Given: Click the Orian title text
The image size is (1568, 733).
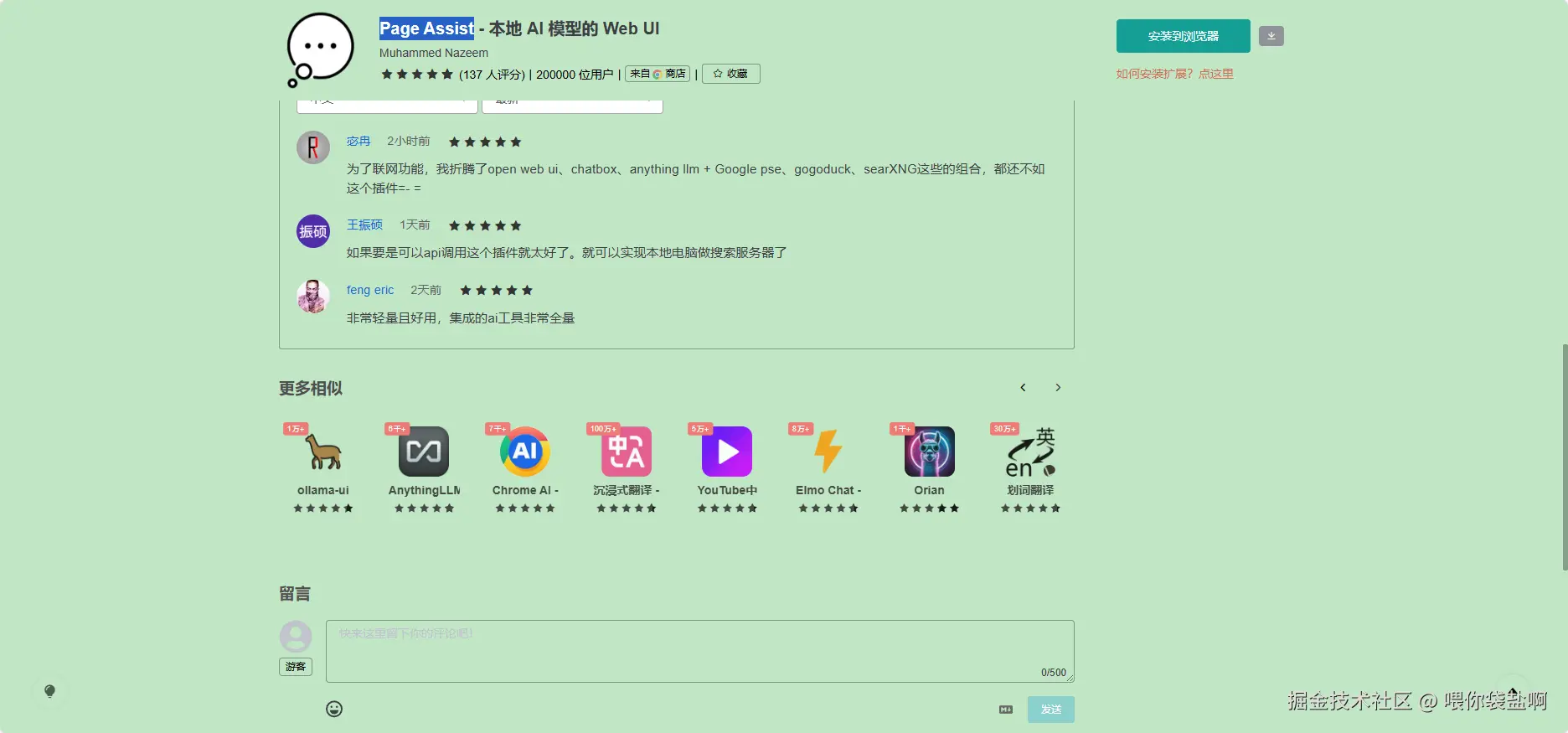Looking at the screenshot, I should pyautogui.click(x=929, y=490).
